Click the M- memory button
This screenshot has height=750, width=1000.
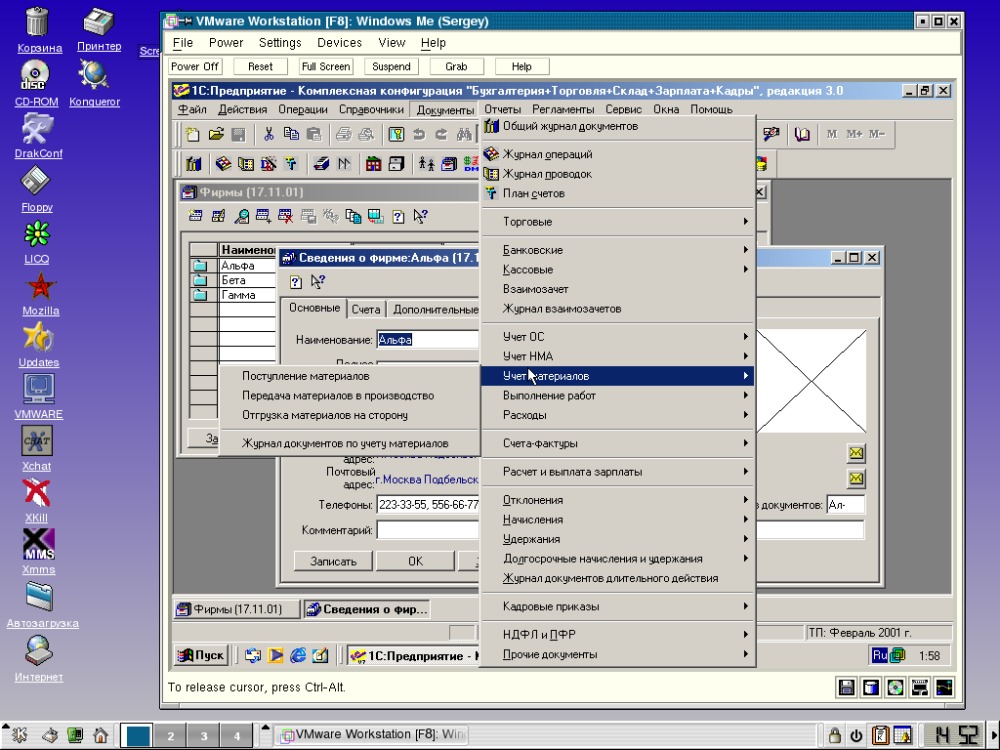click(x=876, y=134)
